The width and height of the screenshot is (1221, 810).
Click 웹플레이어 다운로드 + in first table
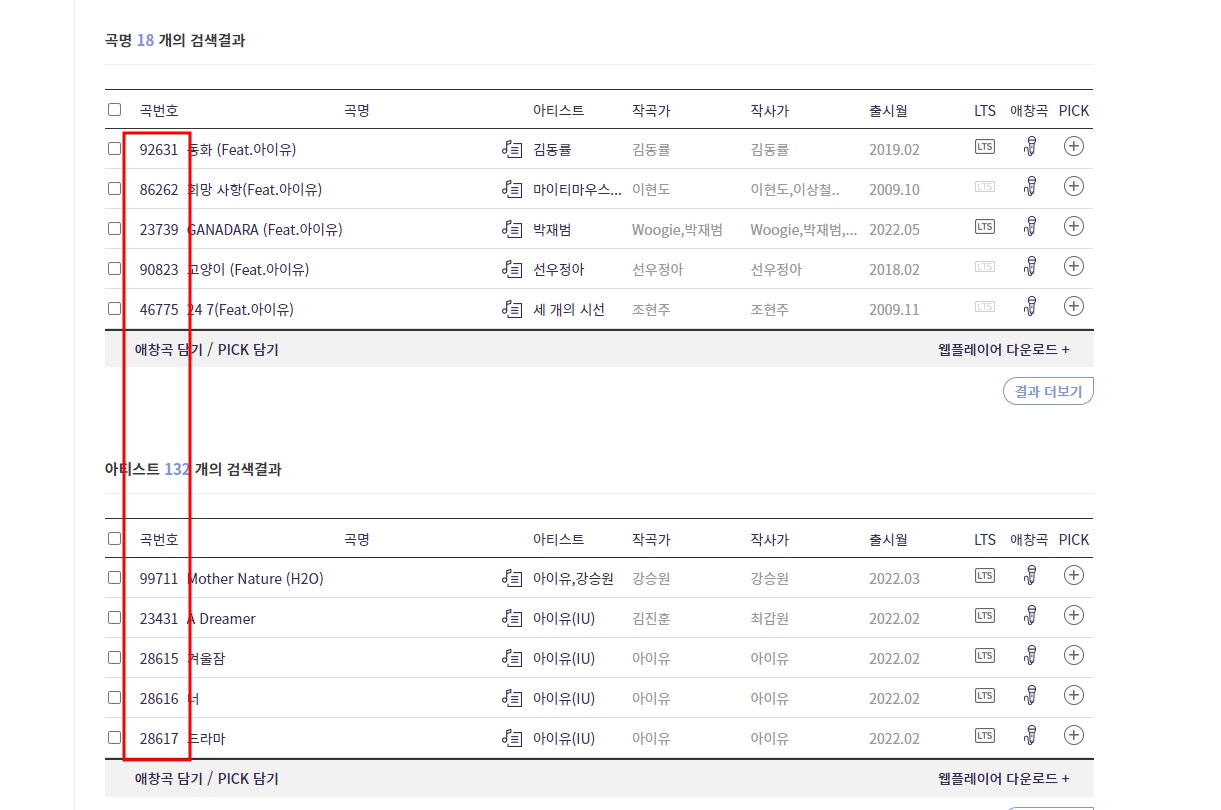[x=1003, y=350]
